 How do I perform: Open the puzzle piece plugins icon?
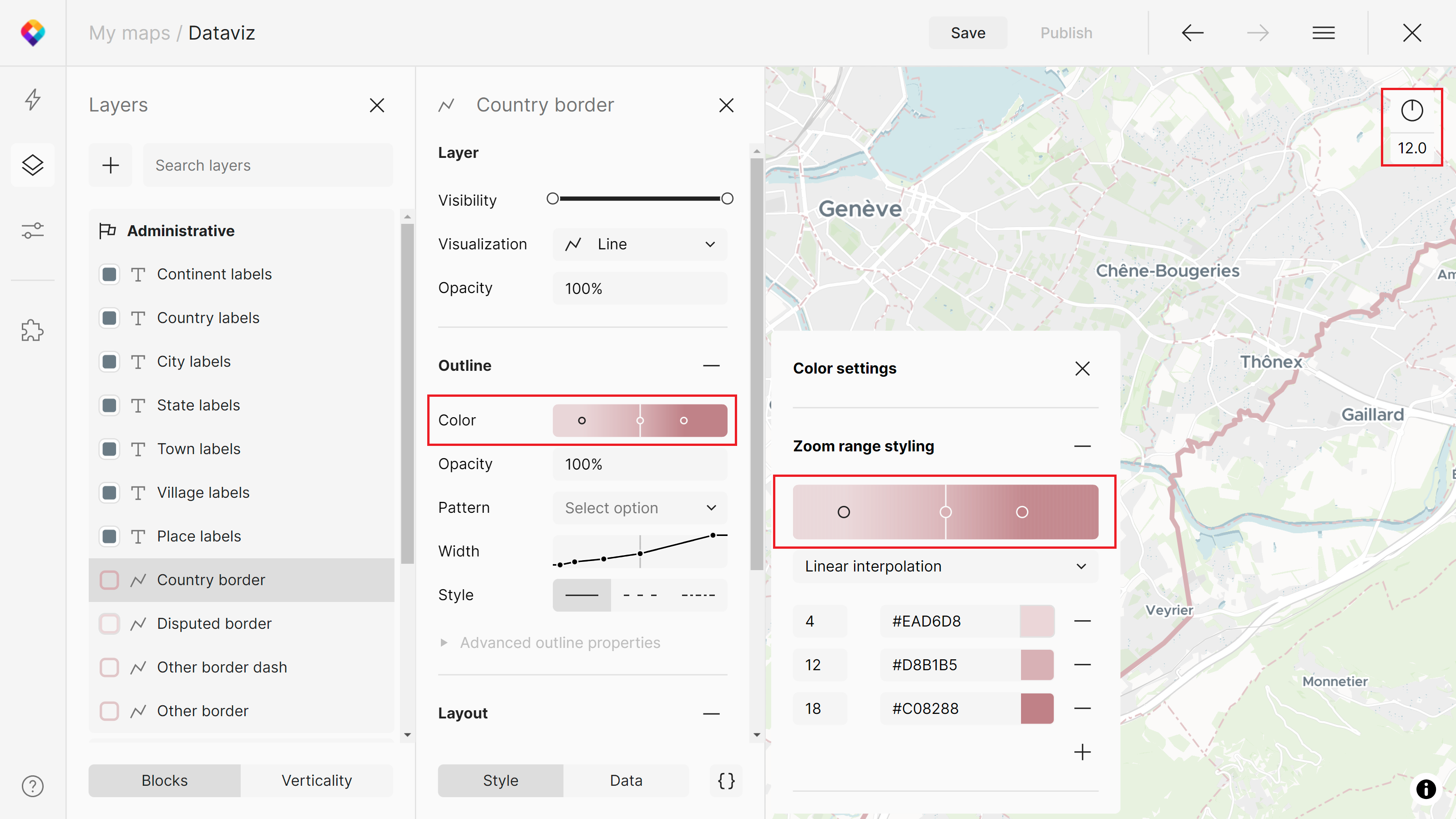[x=33, y=331]
